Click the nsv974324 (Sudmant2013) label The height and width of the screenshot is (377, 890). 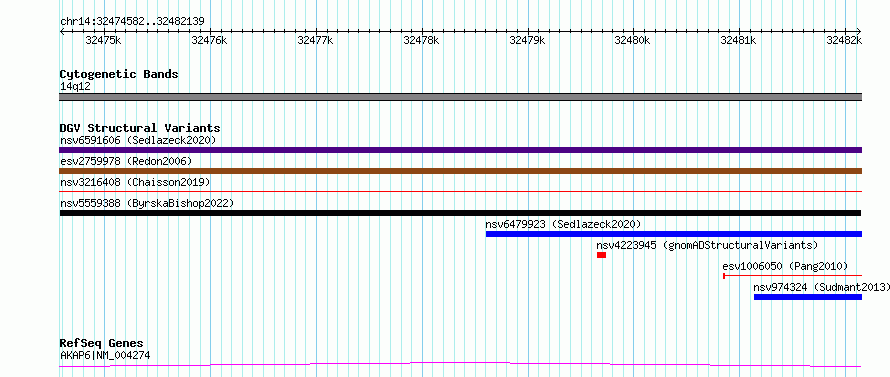click(x=821, y=287)
